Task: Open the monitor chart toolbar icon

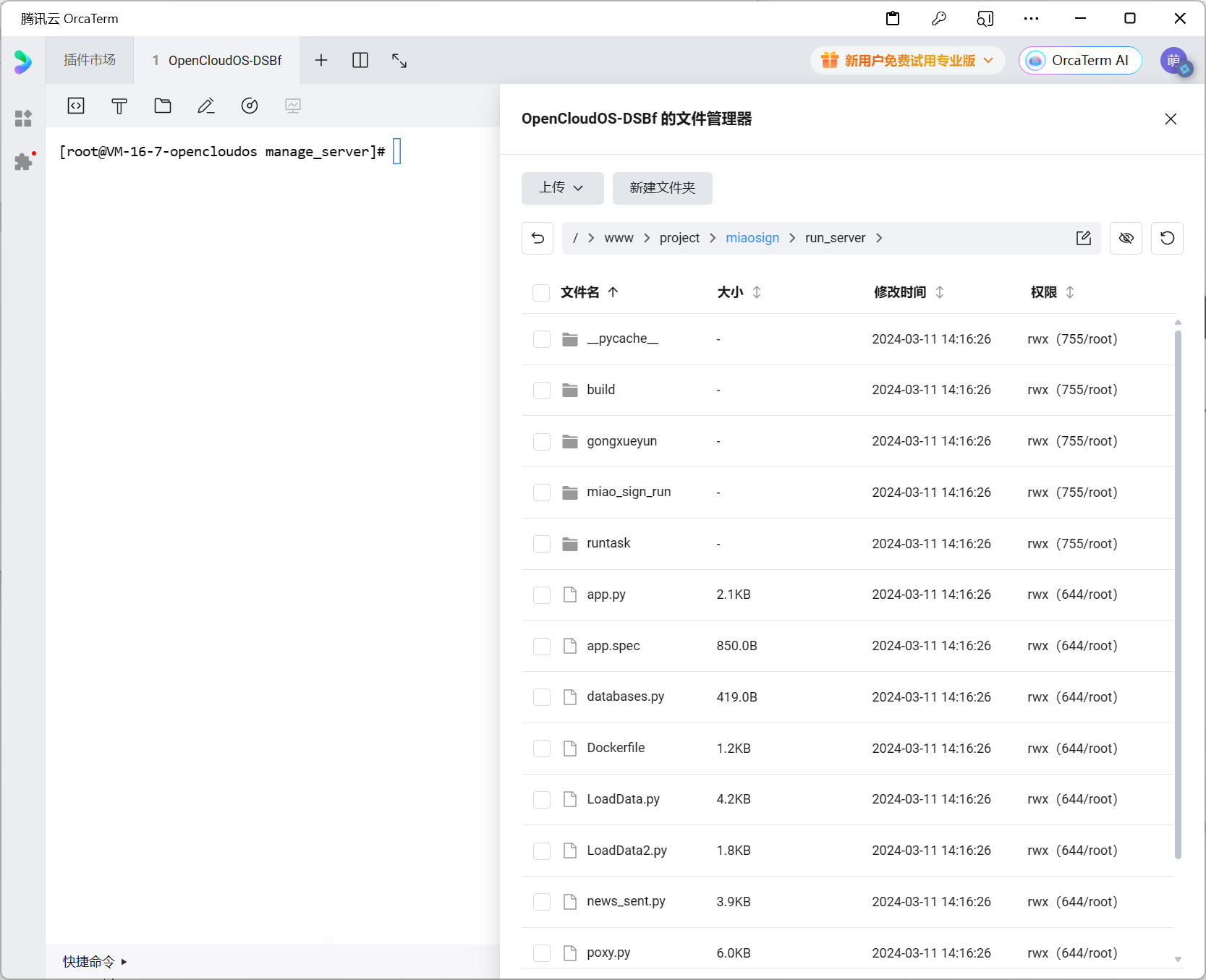Action: click(293, 106)
